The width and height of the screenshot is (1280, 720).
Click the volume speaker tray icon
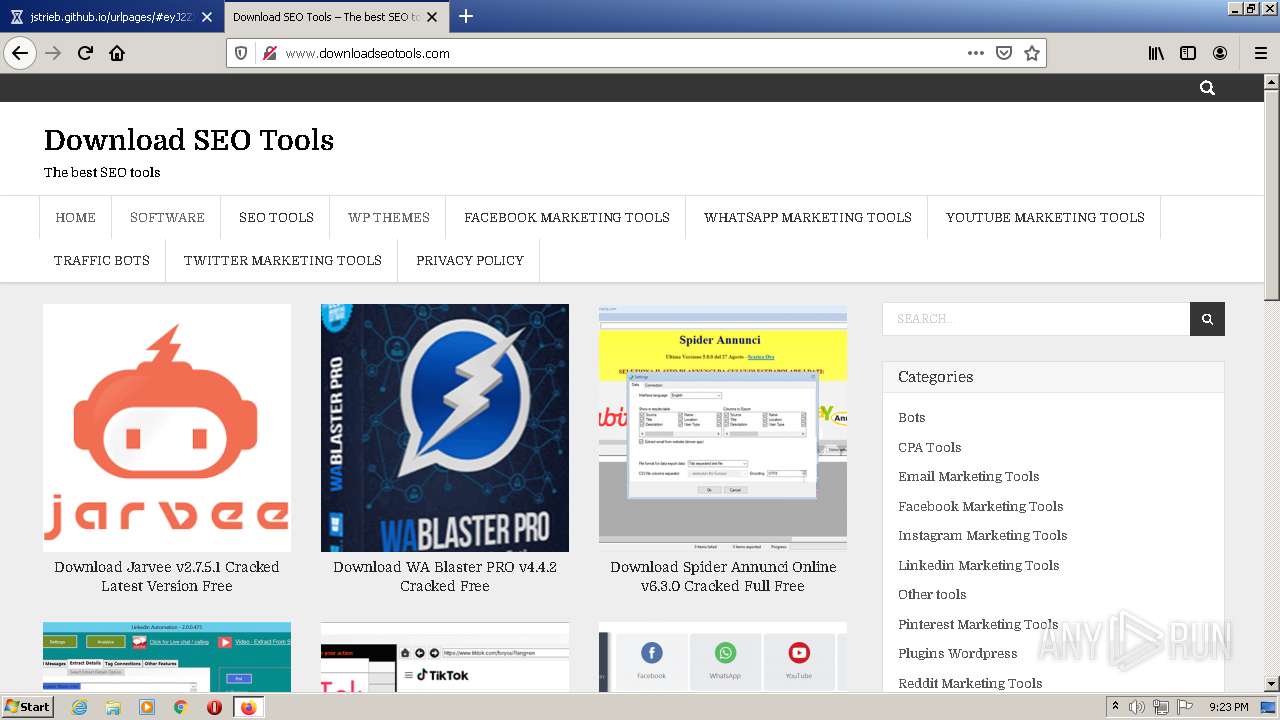coord(1136,707)
